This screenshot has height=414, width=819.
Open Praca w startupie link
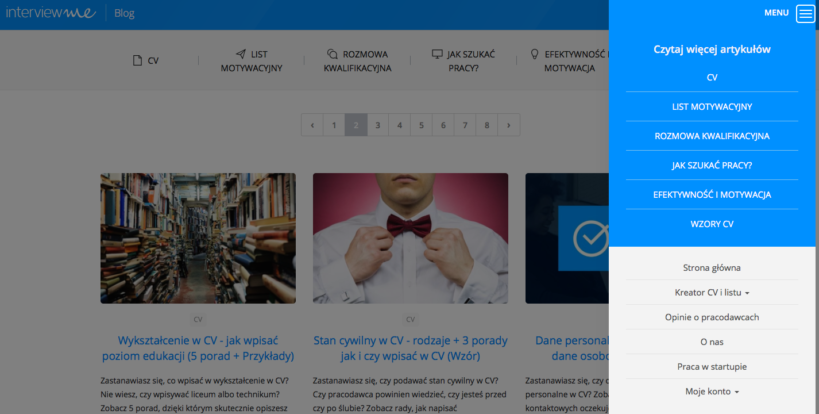712,366
